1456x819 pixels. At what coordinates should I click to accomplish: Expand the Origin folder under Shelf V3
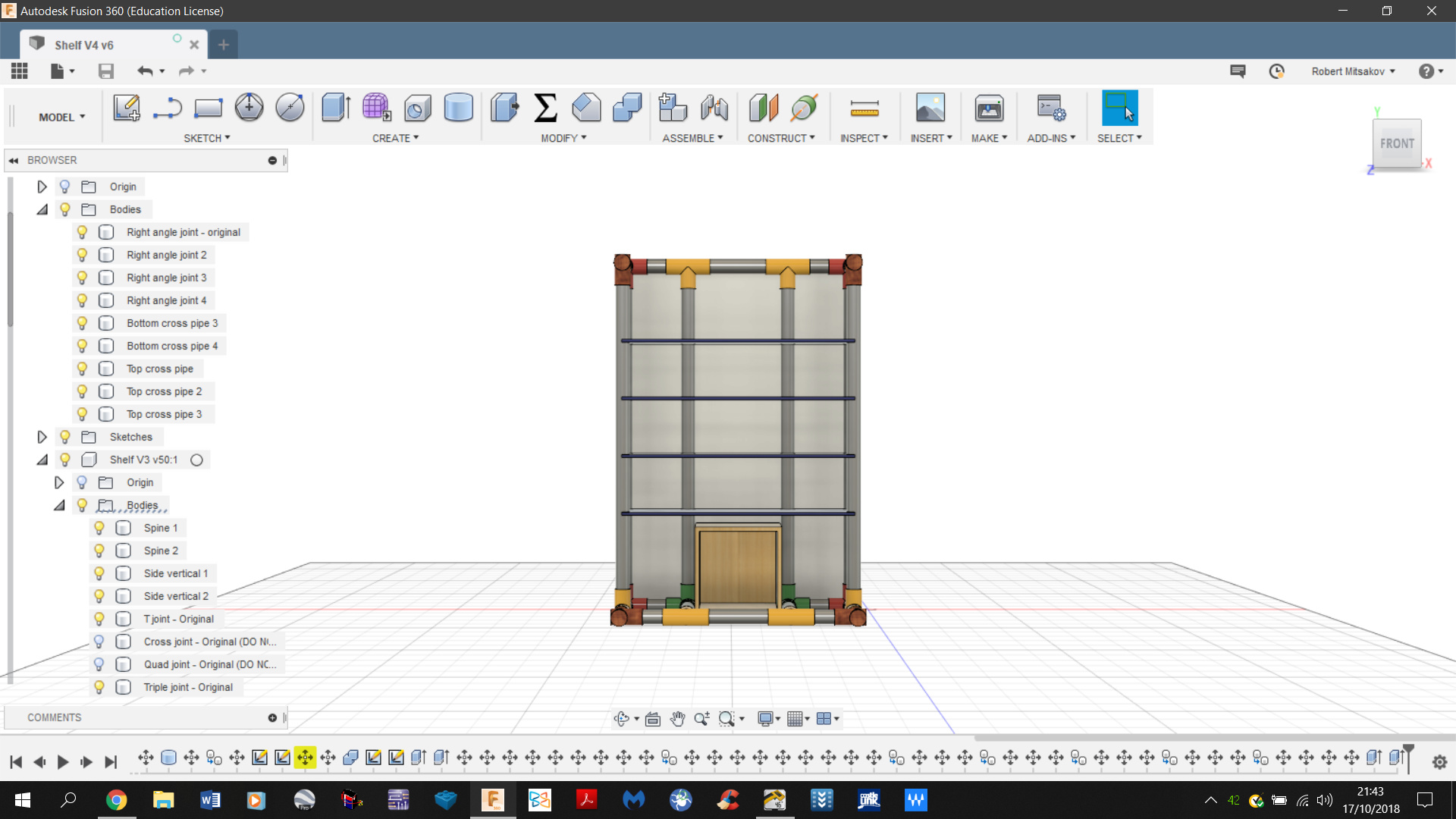click(59, 482)
